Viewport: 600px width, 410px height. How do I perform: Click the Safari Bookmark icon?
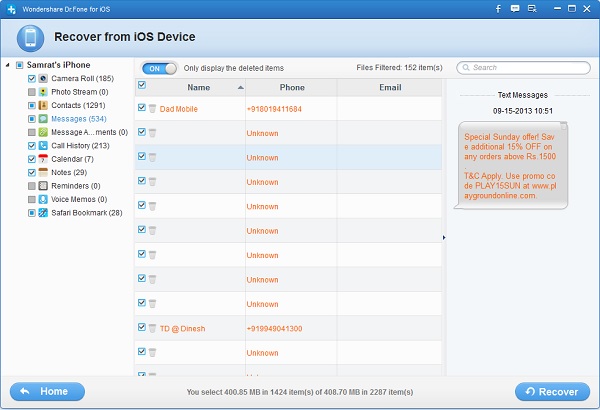[43, 212]
